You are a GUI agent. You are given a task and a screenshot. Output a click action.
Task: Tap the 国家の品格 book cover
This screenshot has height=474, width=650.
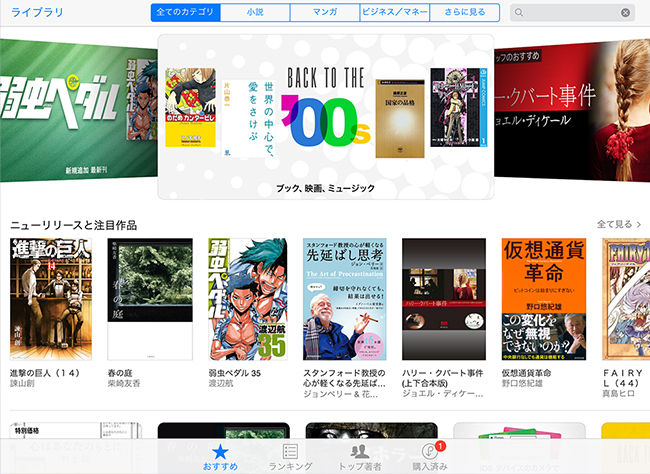(x=400, y=119)
